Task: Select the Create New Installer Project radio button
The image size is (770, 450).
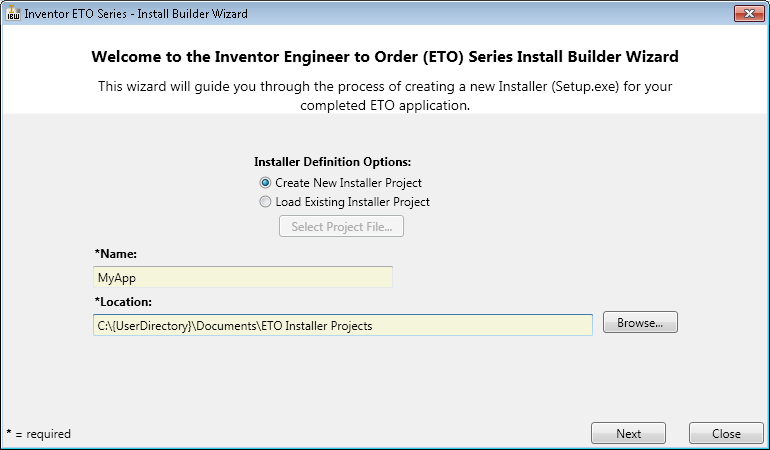Action: point(265,183)
